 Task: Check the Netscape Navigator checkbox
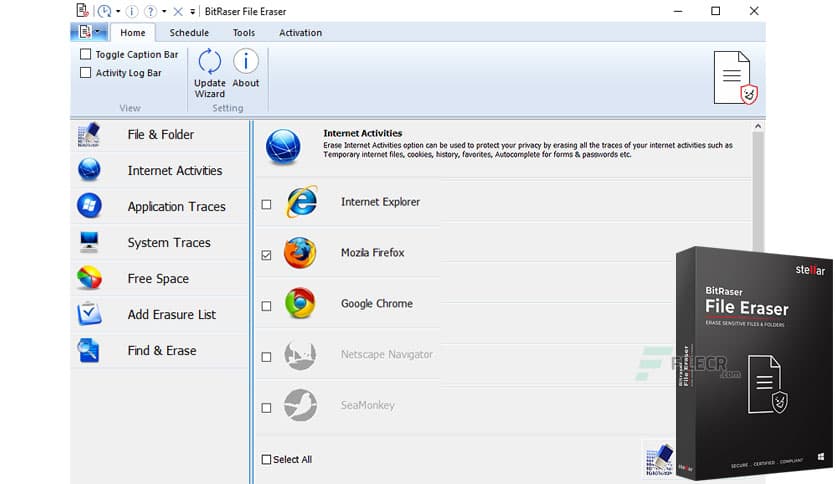coord(267,357)
